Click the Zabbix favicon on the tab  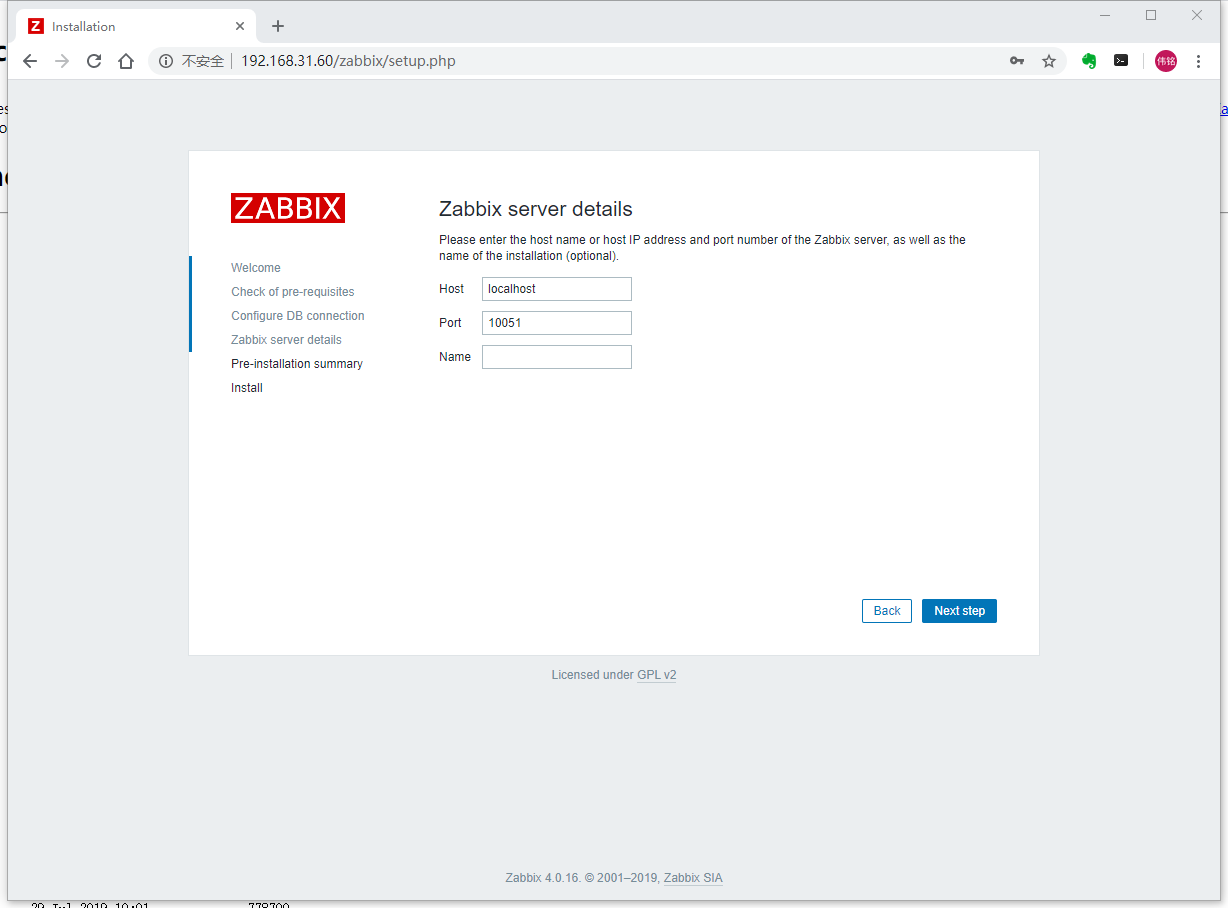pos(36,26)
